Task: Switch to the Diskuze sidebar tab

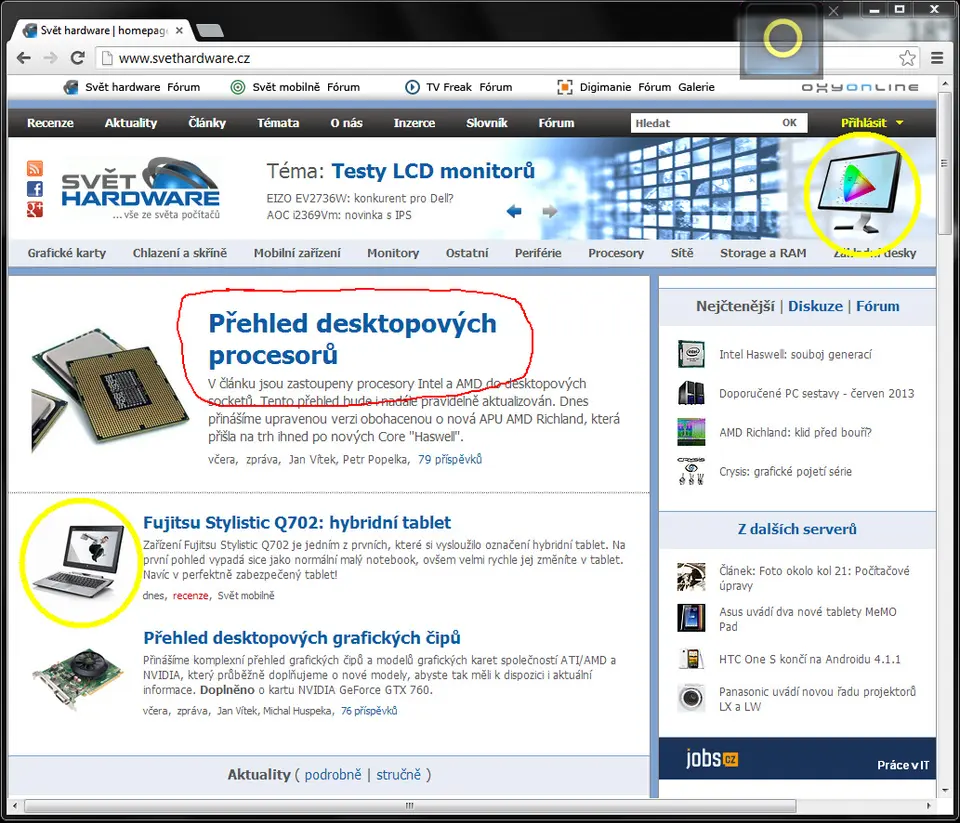Action: [x=816, y=306]
